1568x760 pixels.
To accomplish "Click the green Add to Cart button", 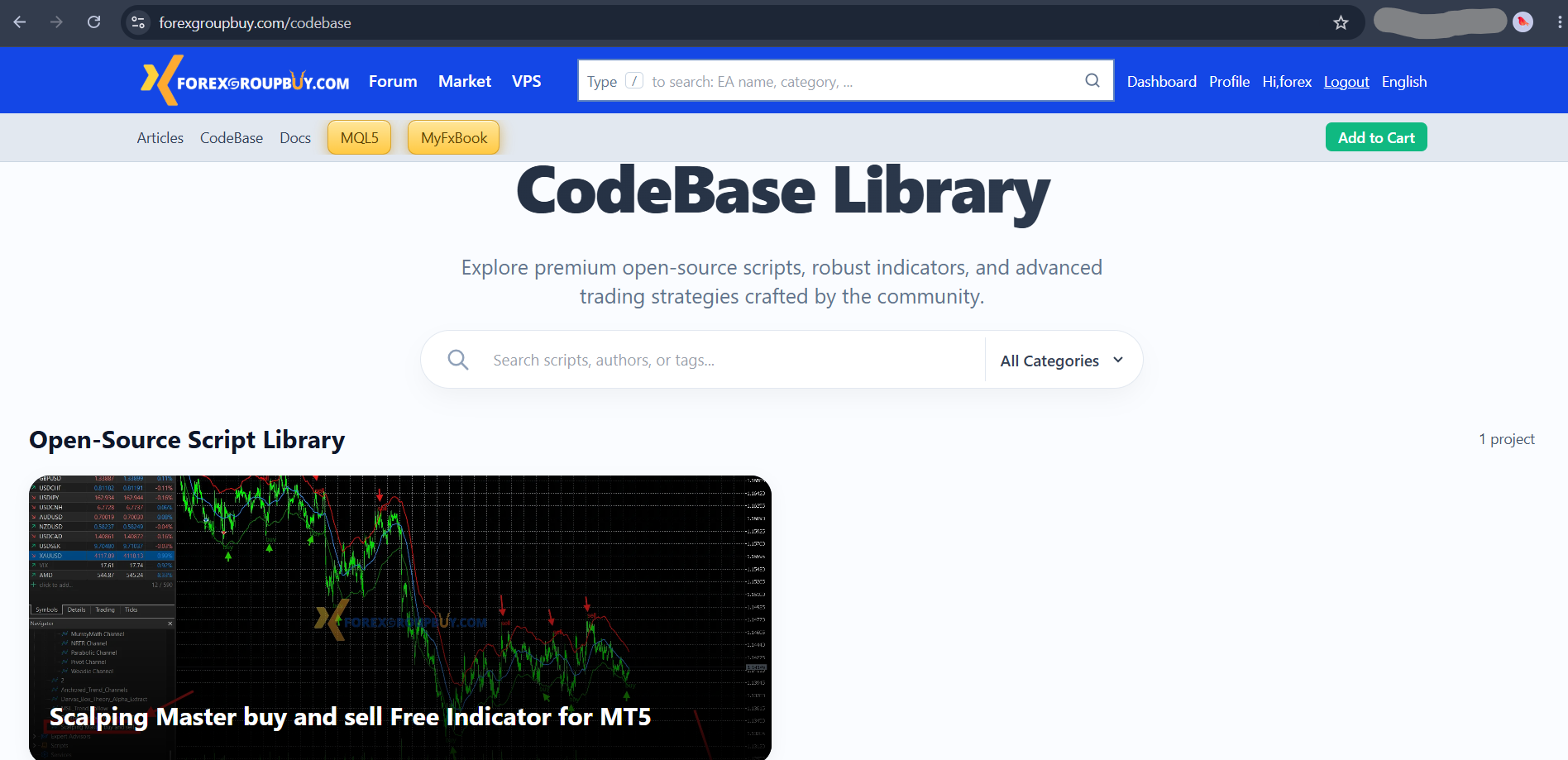I will [x=1376, y=137].
